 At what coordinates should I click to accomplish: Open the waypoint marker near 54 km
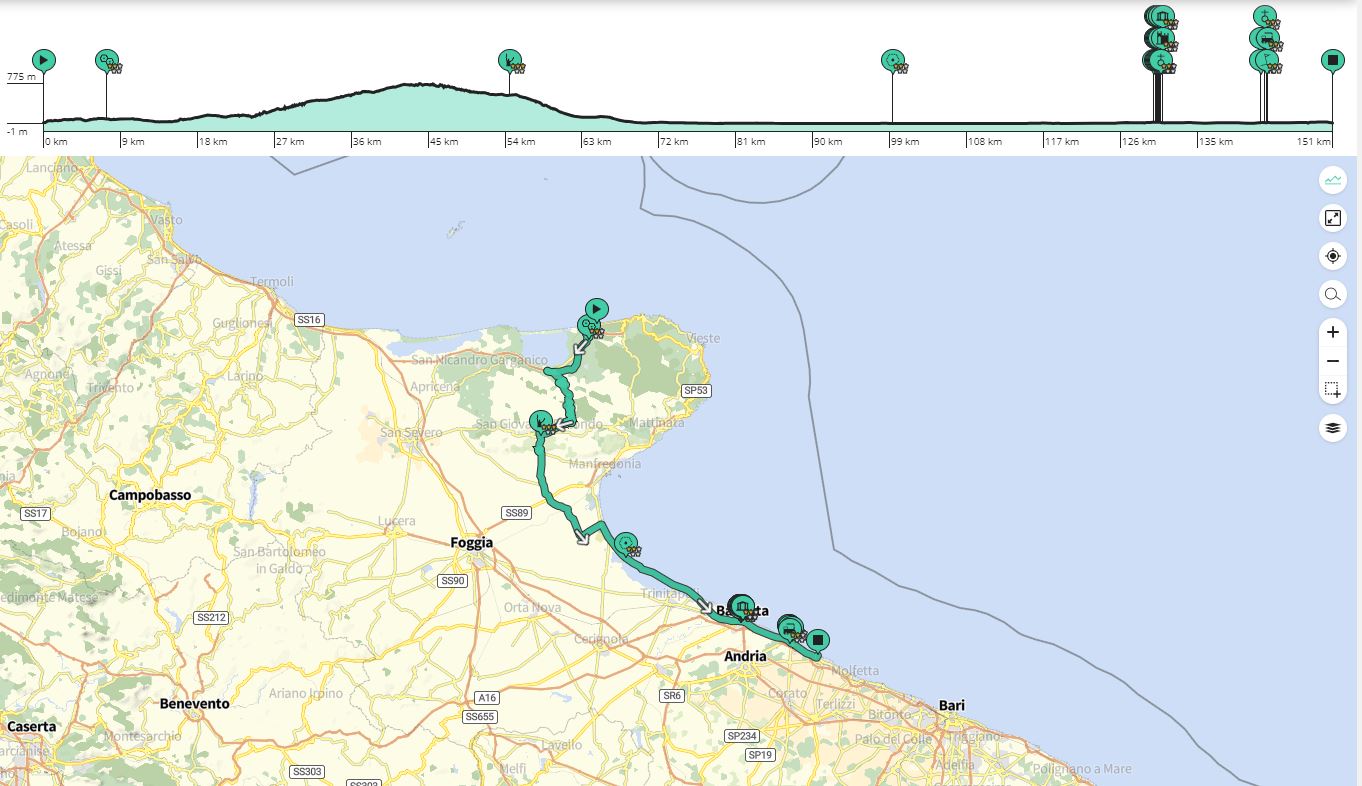click(509, 60)
